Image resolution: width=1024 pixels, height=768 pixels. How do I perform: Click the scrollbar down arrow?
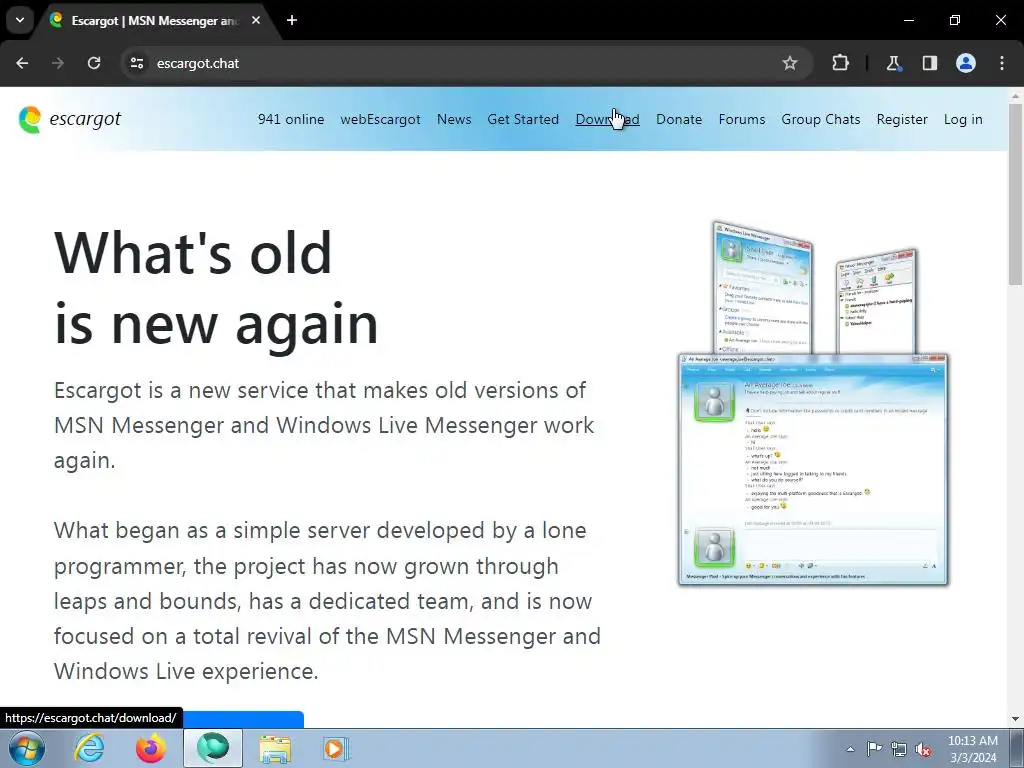(1015, 719)
